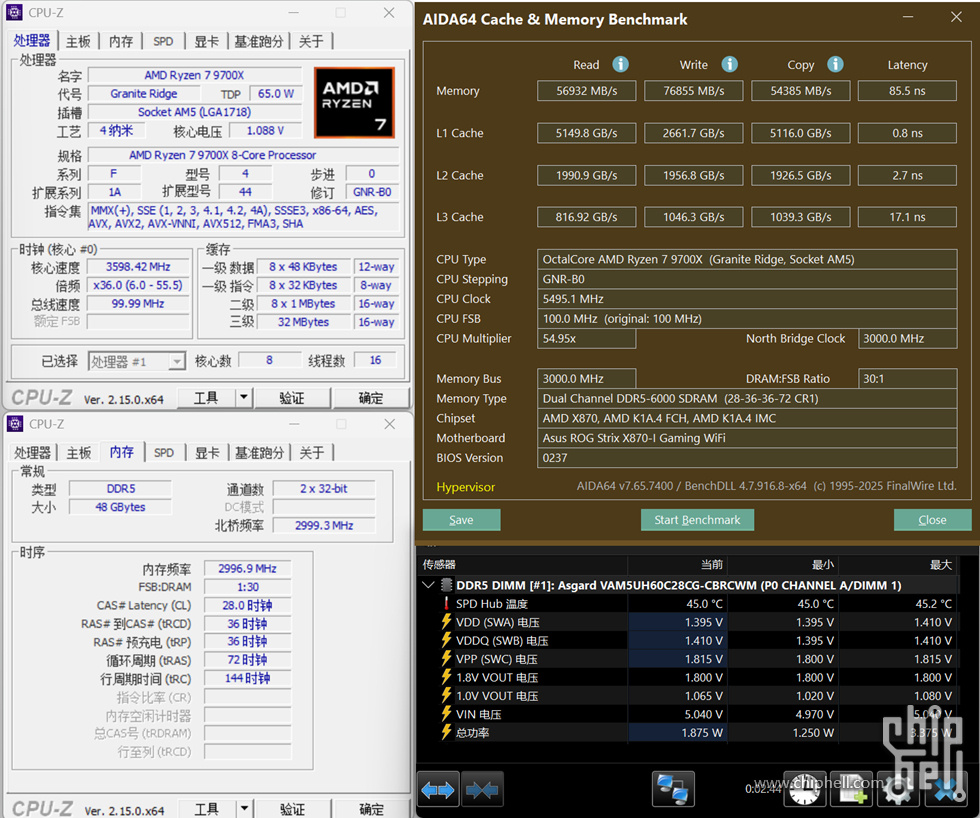Collapse the DDR5 DIMM sensor group

tap(430, 585)
